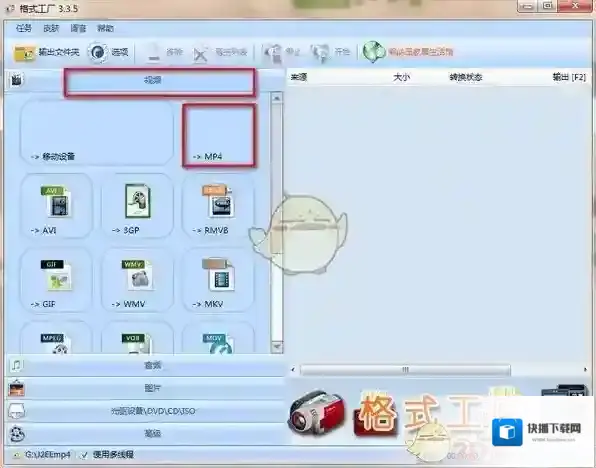Click the remove task toolbar button
This screenshot has height=468, width=596.
(x=165, y=53)
